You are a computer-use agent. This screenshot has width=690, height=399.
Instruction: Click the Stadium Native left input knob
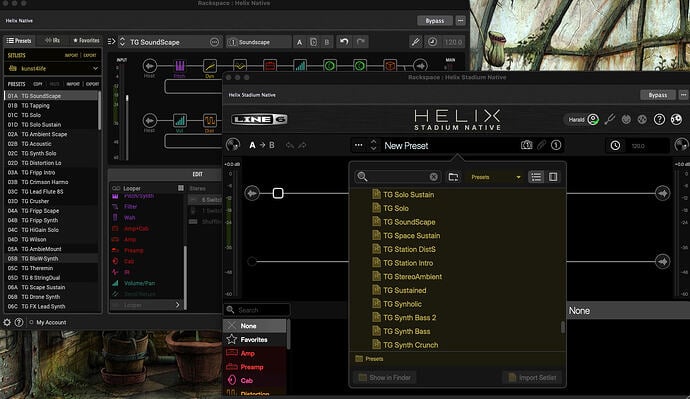233,145
